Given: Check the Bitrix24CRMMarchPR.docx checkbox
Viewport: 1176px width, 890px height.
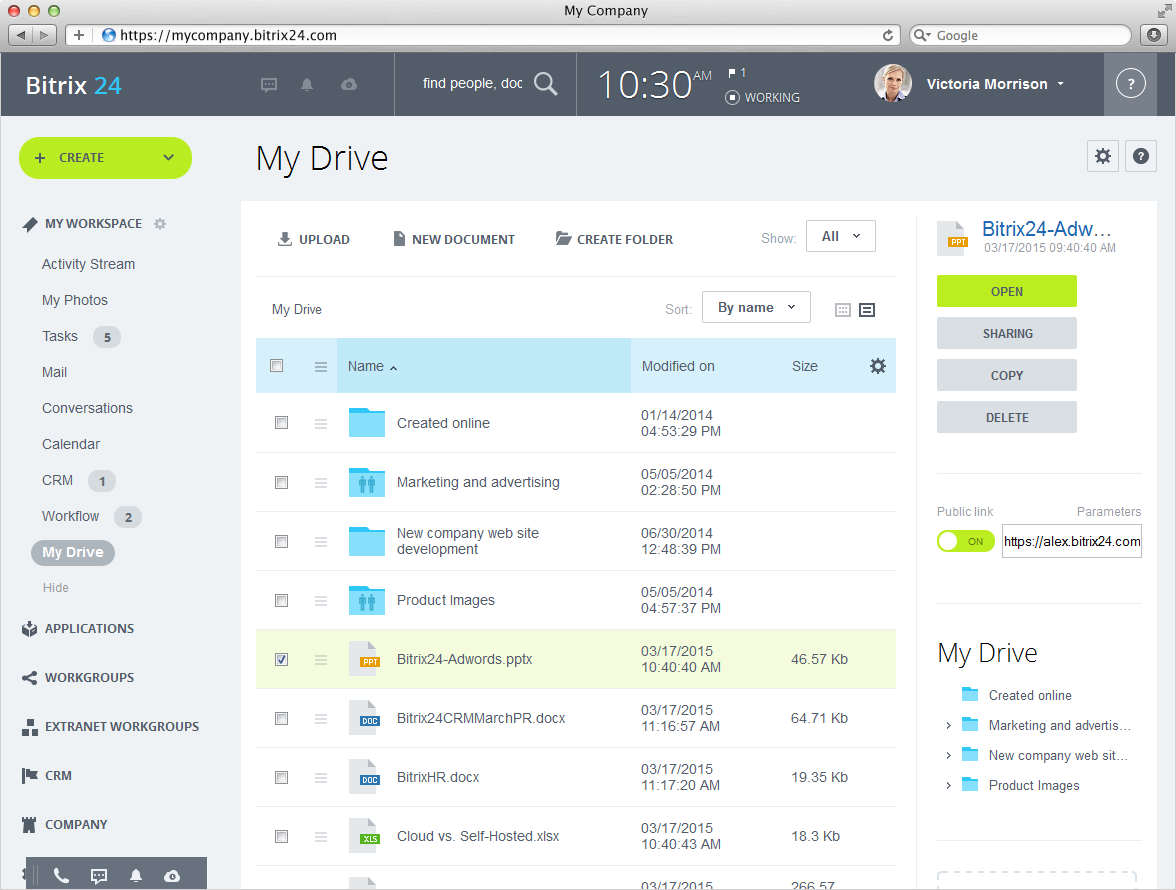Looking at the screenshot, I should [281, 718].
